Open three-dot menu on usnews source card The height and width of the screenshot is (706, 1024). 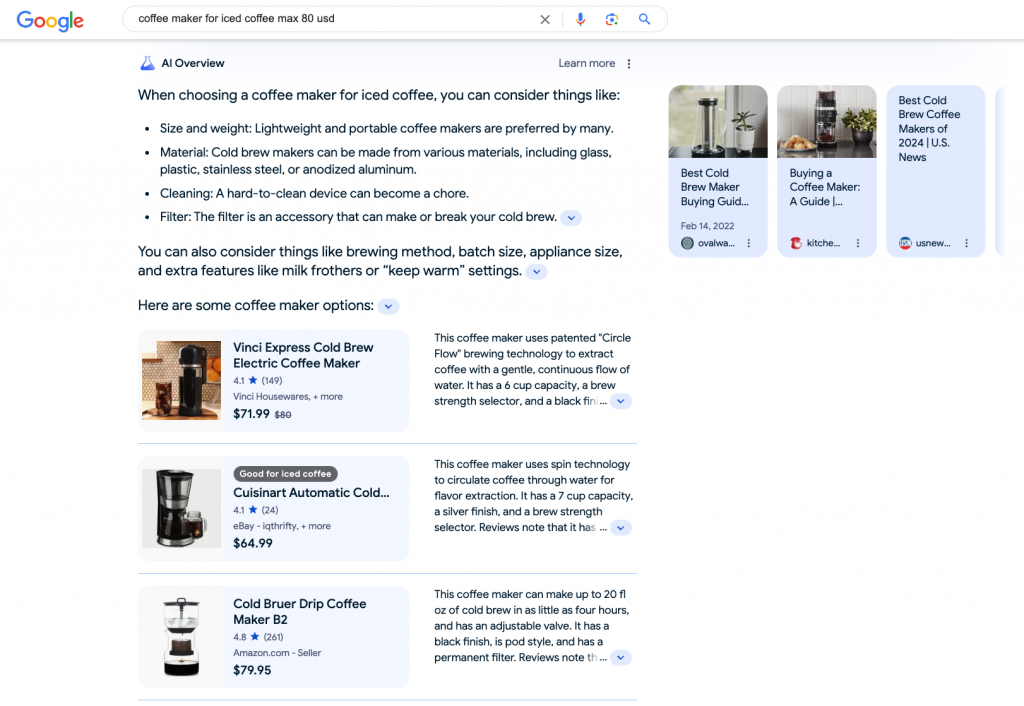click(967, 243)
